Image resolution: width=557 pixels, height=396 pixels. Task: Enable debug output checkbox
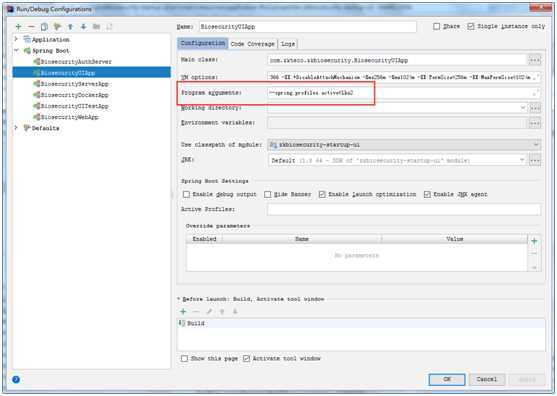pyautogui.click(x=186, y=194)
